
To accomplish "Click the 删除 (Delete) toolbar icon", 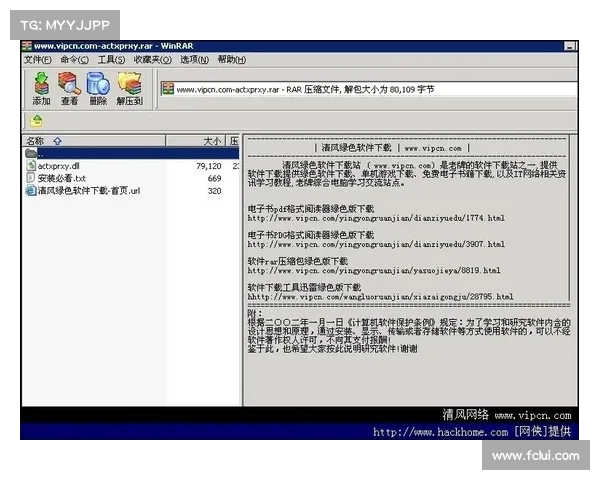I will (98, 89).
